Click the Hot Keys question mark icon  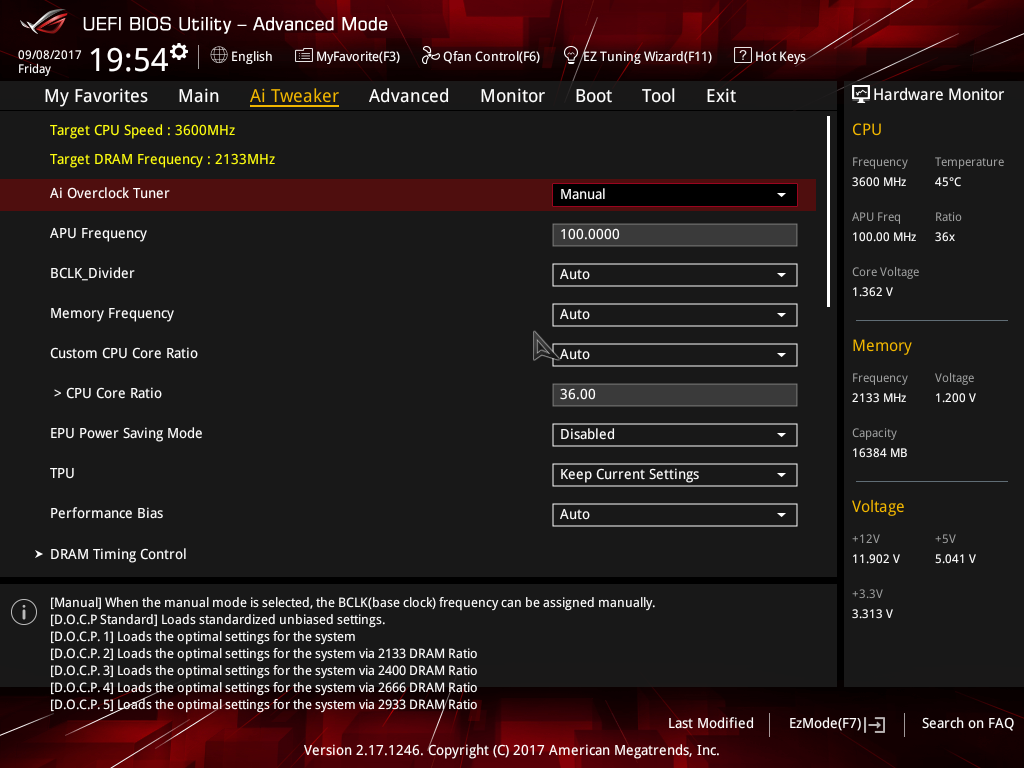tap(743, 56)
